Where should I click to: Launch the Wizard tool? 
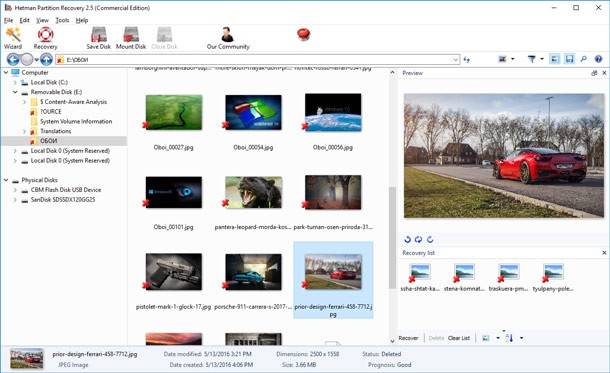pos(13,38)
